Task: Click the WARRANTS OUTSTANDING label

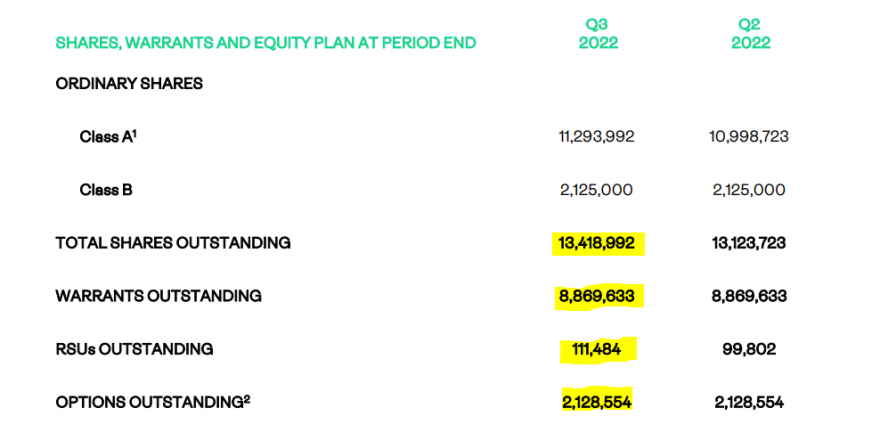Action: tap(158, 296)
